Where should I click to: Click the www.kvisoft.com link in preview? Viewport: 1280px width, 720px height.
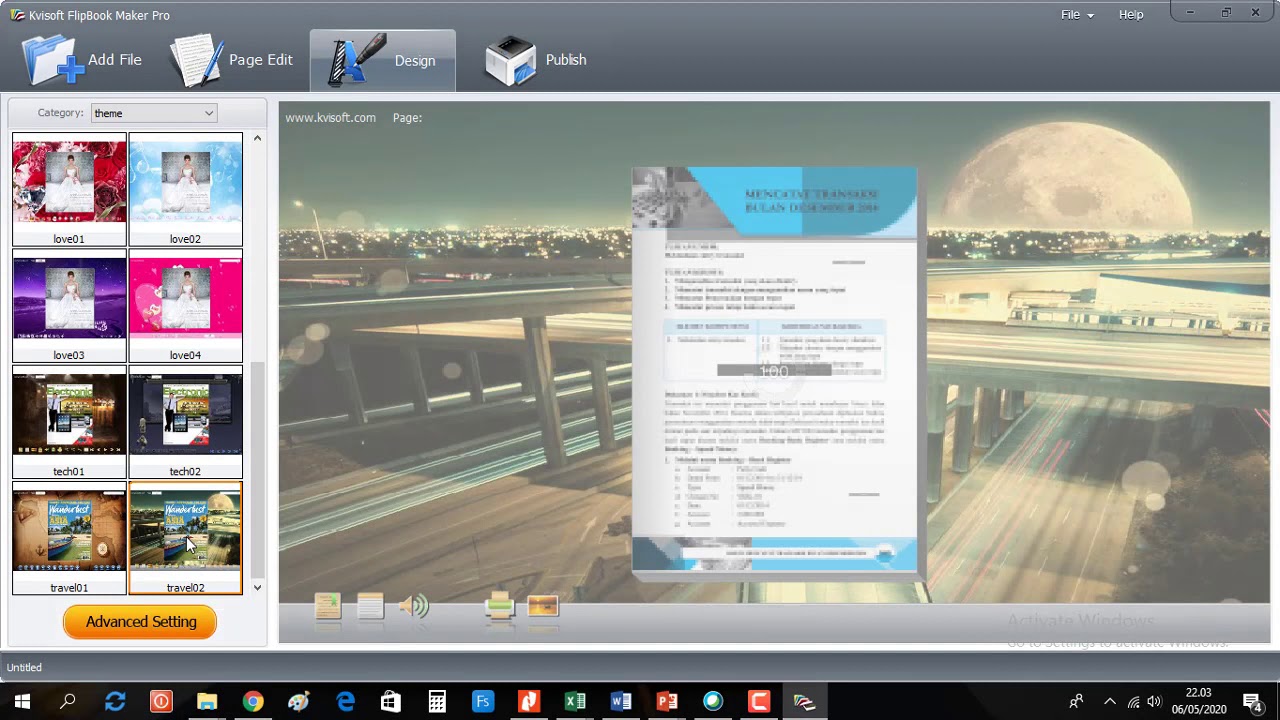point(330,118)
